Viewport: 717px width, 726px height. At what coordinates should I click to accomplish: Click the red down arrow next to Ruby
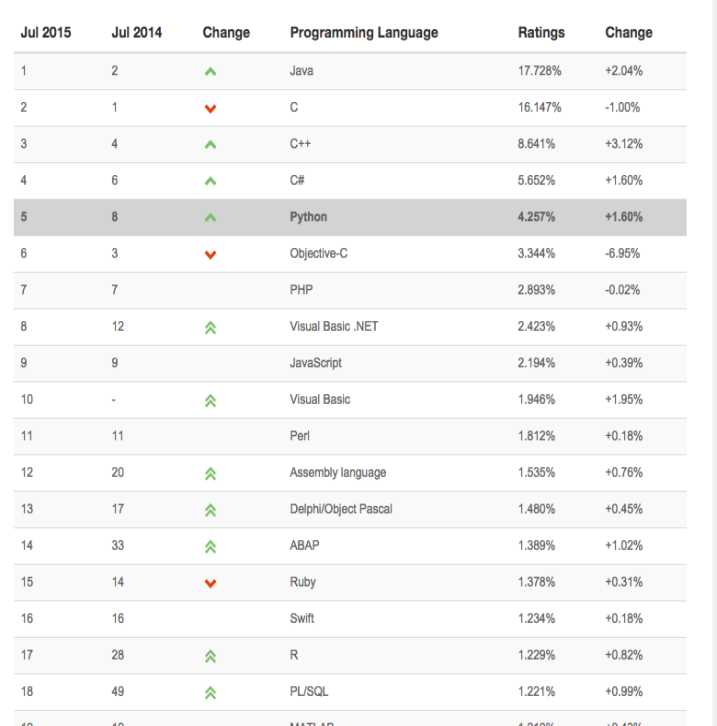[x=210, y=583]
